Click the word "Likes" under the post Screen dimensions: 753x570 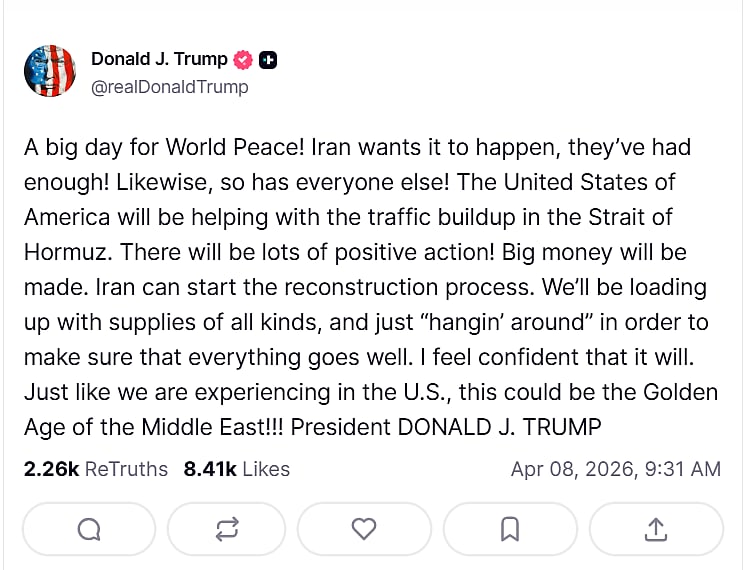265,469
